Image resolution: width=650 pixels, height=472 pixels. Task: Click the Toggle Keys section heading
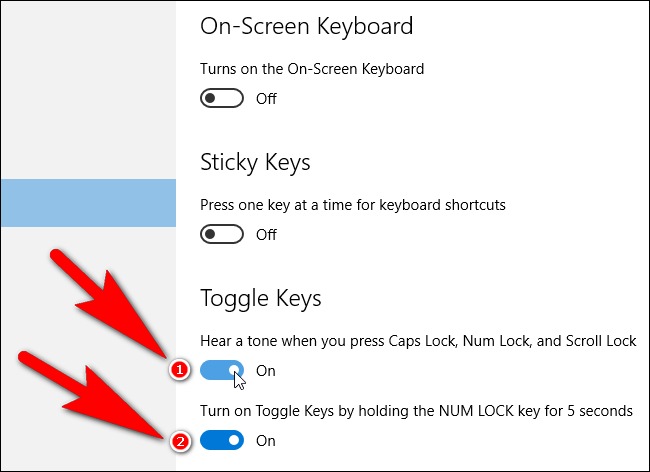[x=262, y=298]
